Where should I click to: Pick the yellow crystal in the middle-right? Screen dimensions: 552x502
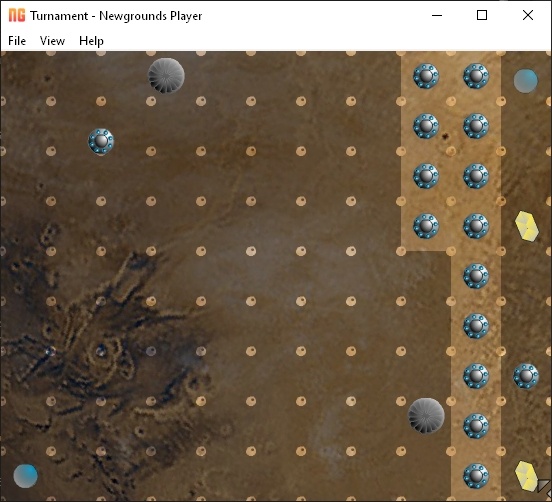(527, 226)
